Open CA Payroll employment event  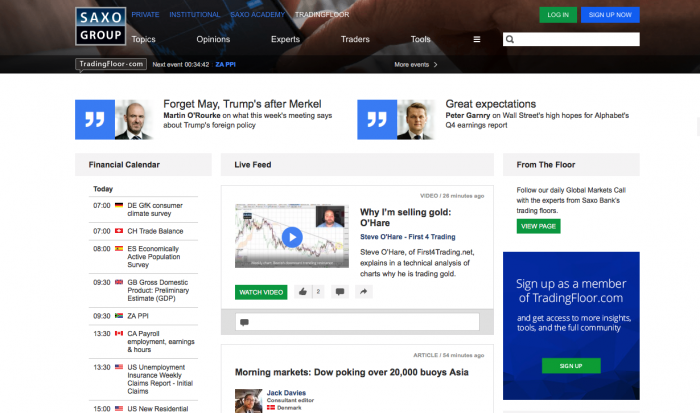[161, 342]
